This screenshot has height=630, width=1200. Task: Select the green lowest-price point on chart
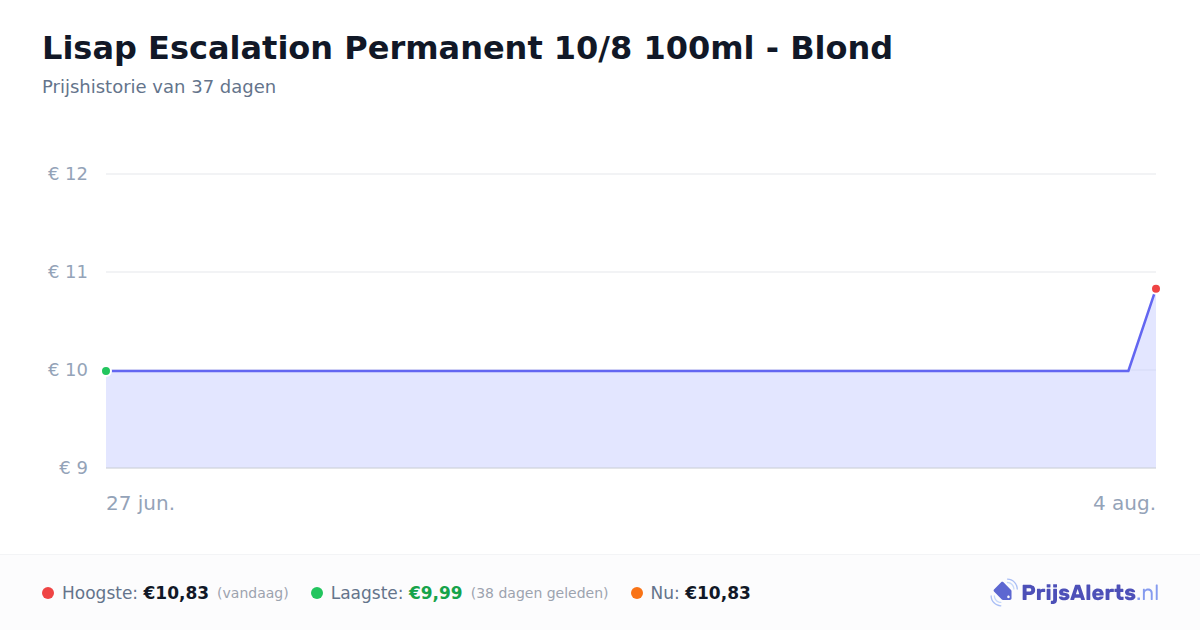click(106, 371)
